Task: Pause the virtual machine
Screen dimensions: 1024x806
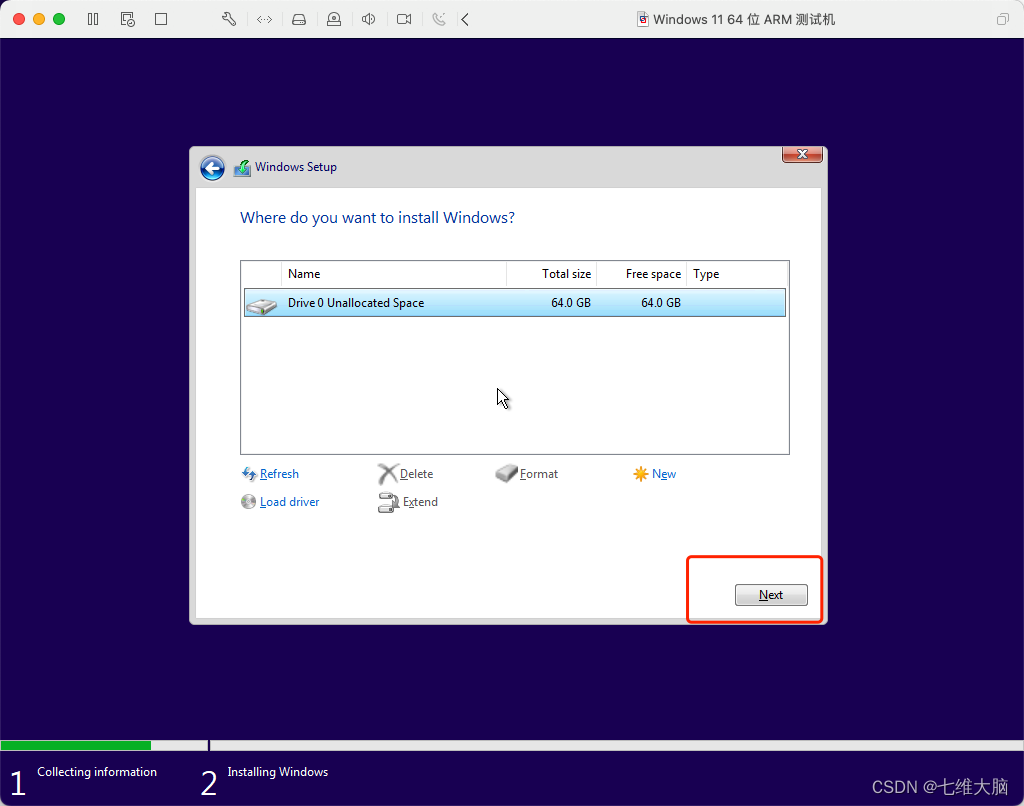Action: [x=93, y=20]
